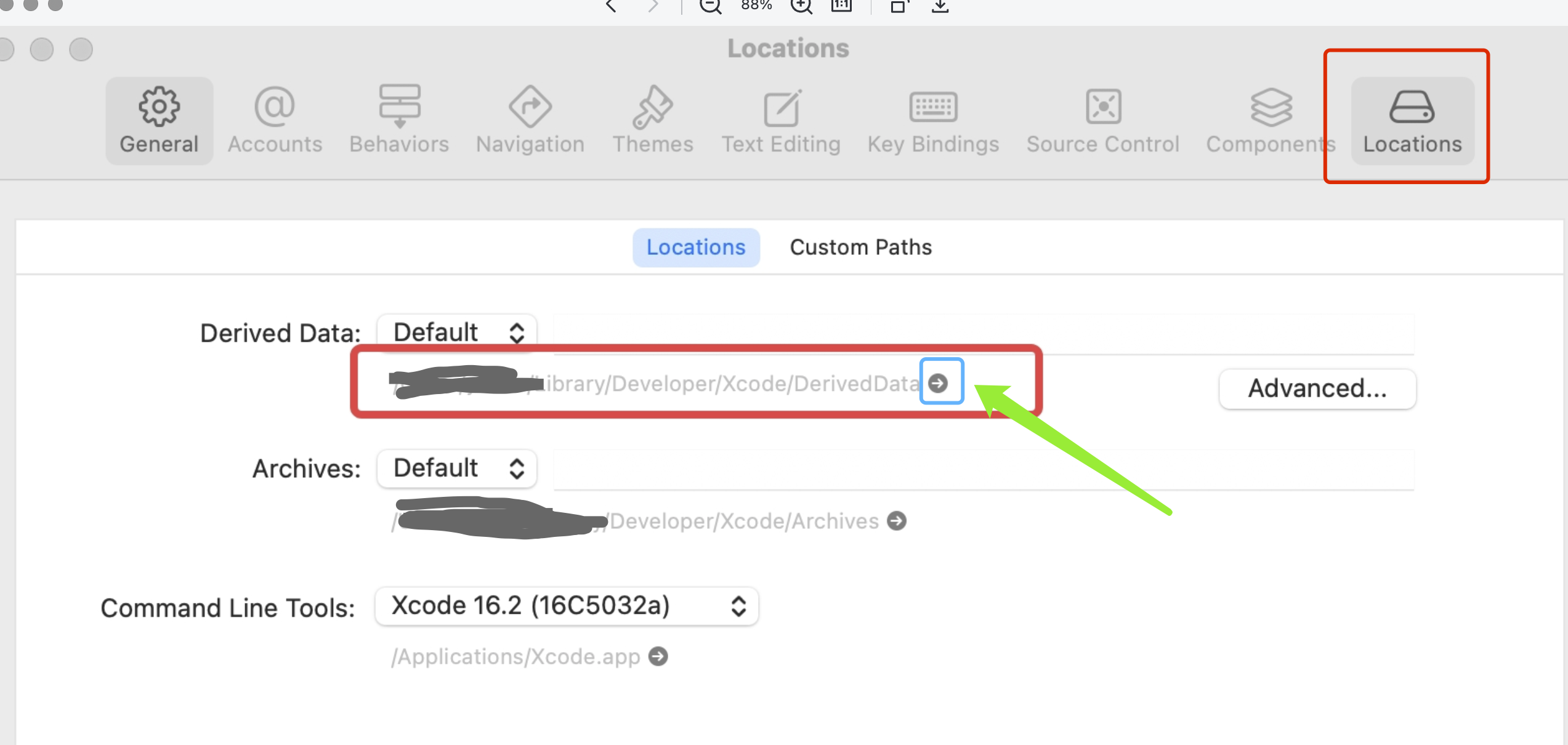Click the image viewer download icon
The image size is (1568, 745).
(x=940, y=6)
